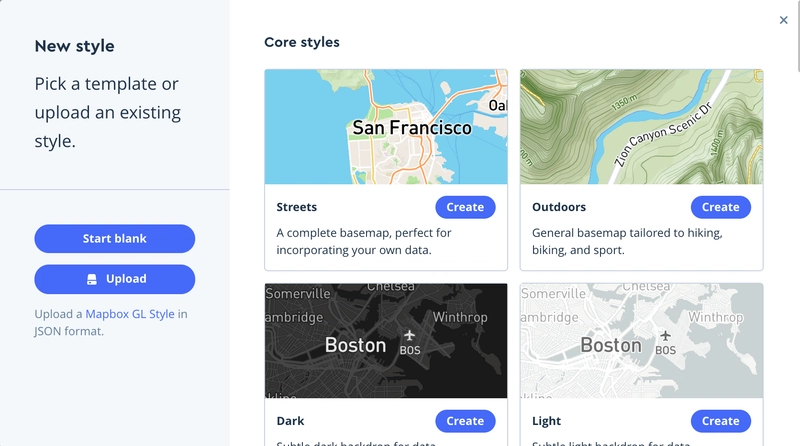The width and height of the screenshot is (800, 446).
Task: Select the Zion Canyon Outdoors map preview
Action: click(641, 127)
